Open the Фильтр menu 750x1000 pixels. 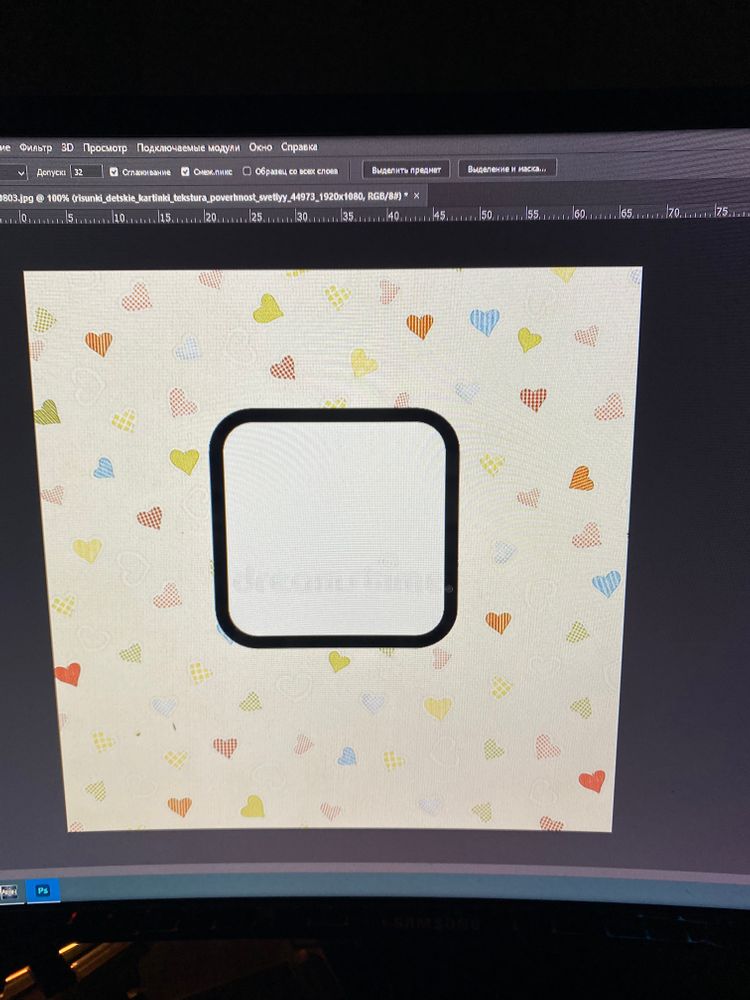[35, 147]
